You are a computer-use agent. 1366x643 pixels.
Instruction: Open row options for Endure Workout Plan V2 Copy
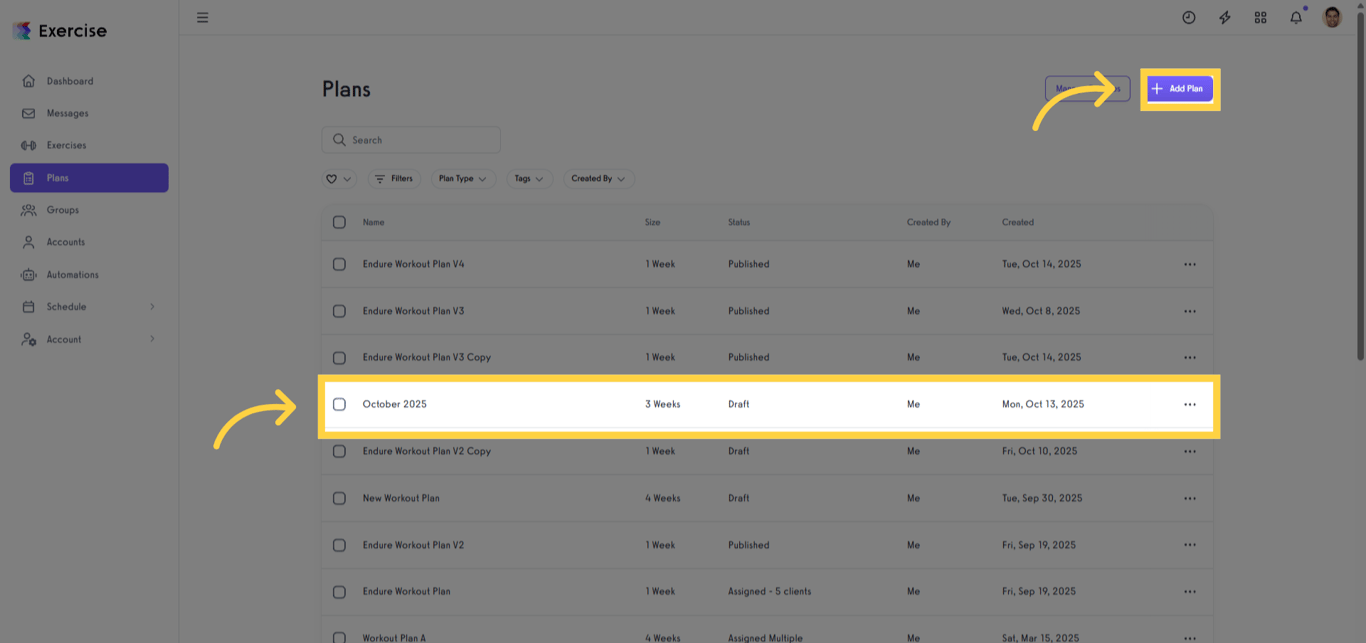pos(1190,451)
